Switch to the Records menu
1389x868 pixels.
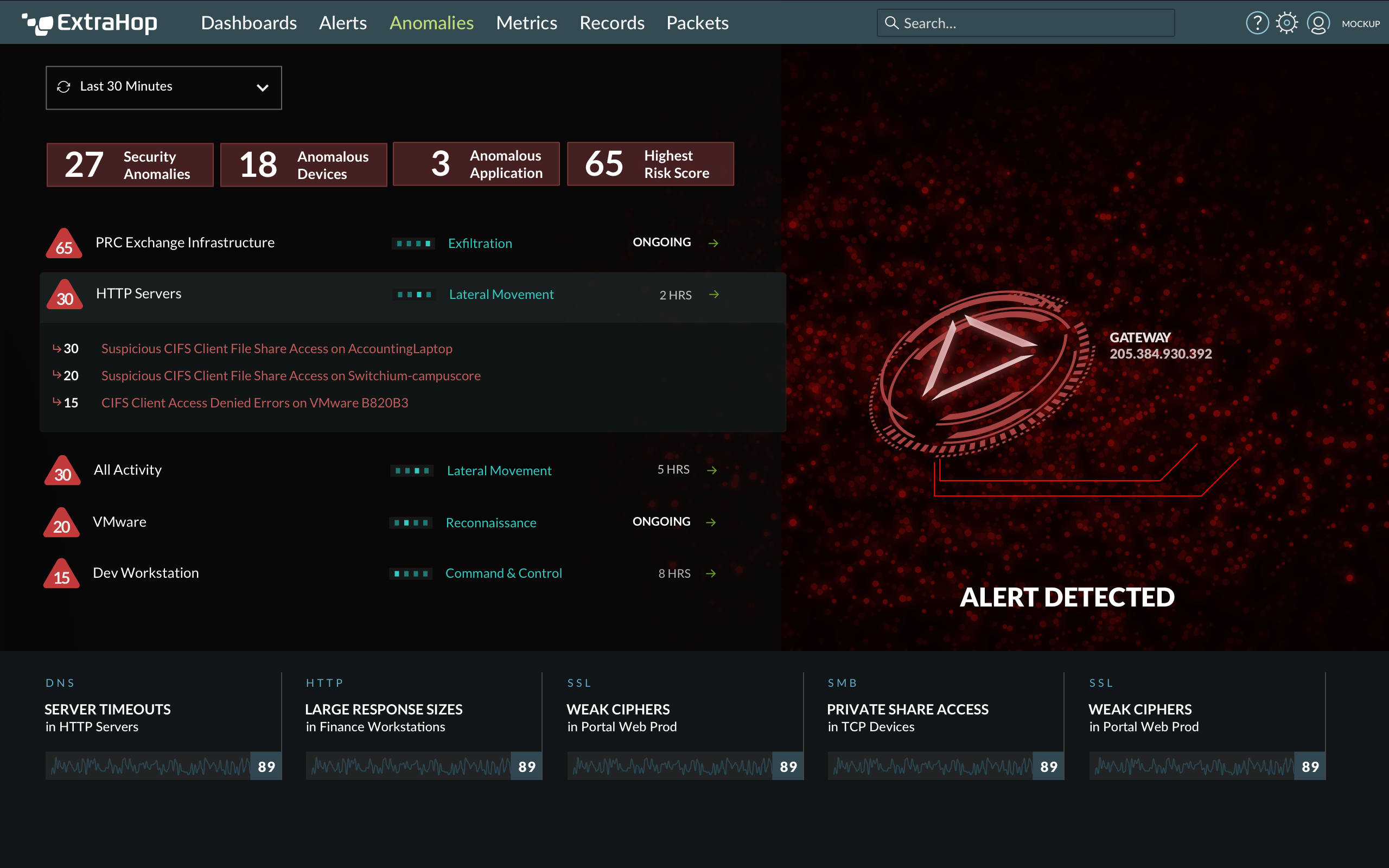point(612,23)
